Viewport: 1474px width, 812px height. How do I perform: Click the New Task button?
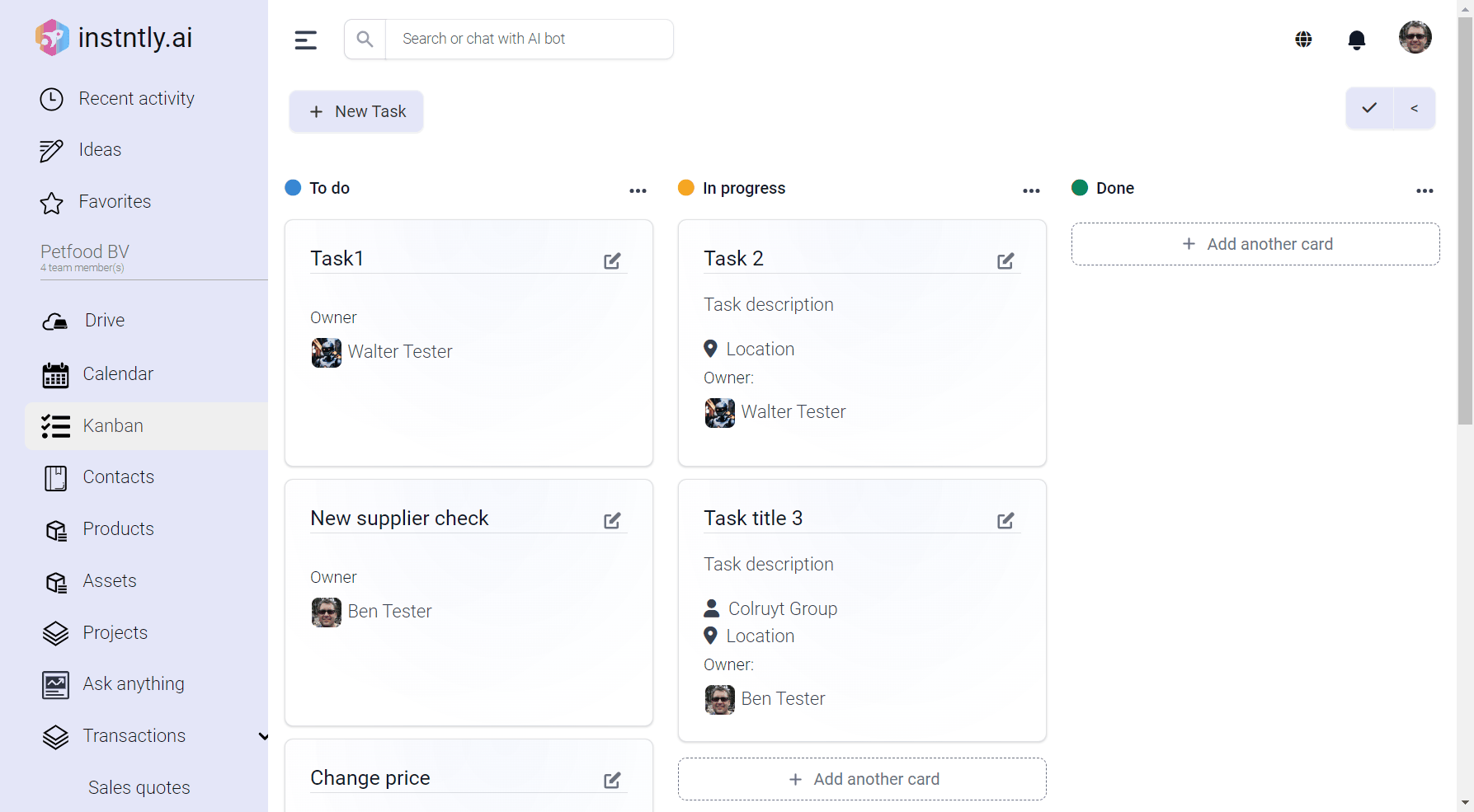point(356,111)
